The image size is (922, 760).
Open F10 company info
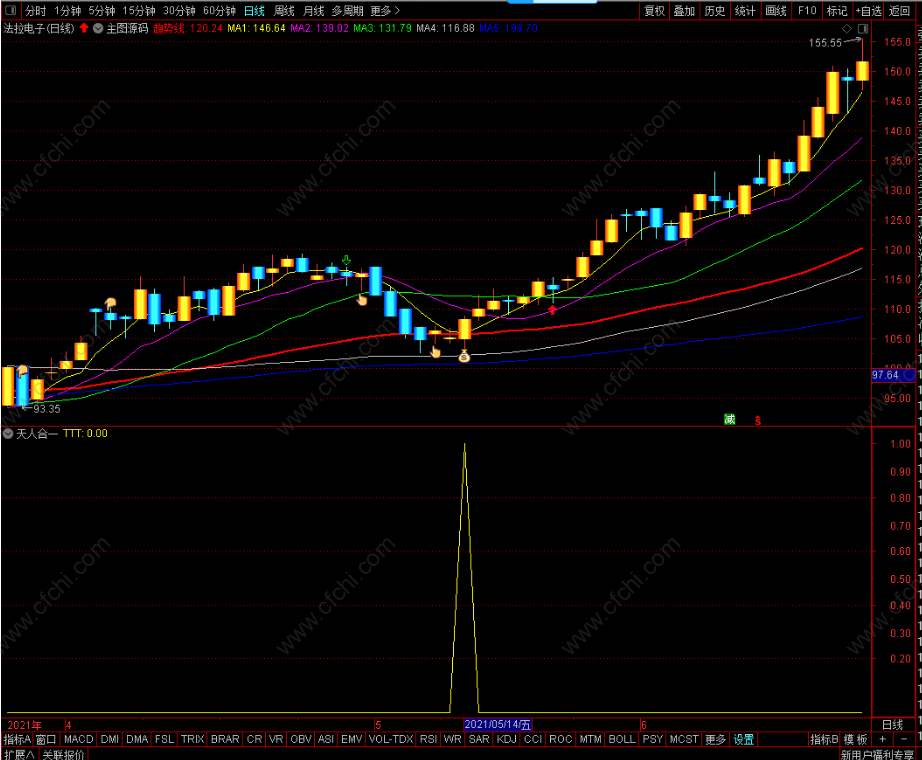(x=807, y=11)
